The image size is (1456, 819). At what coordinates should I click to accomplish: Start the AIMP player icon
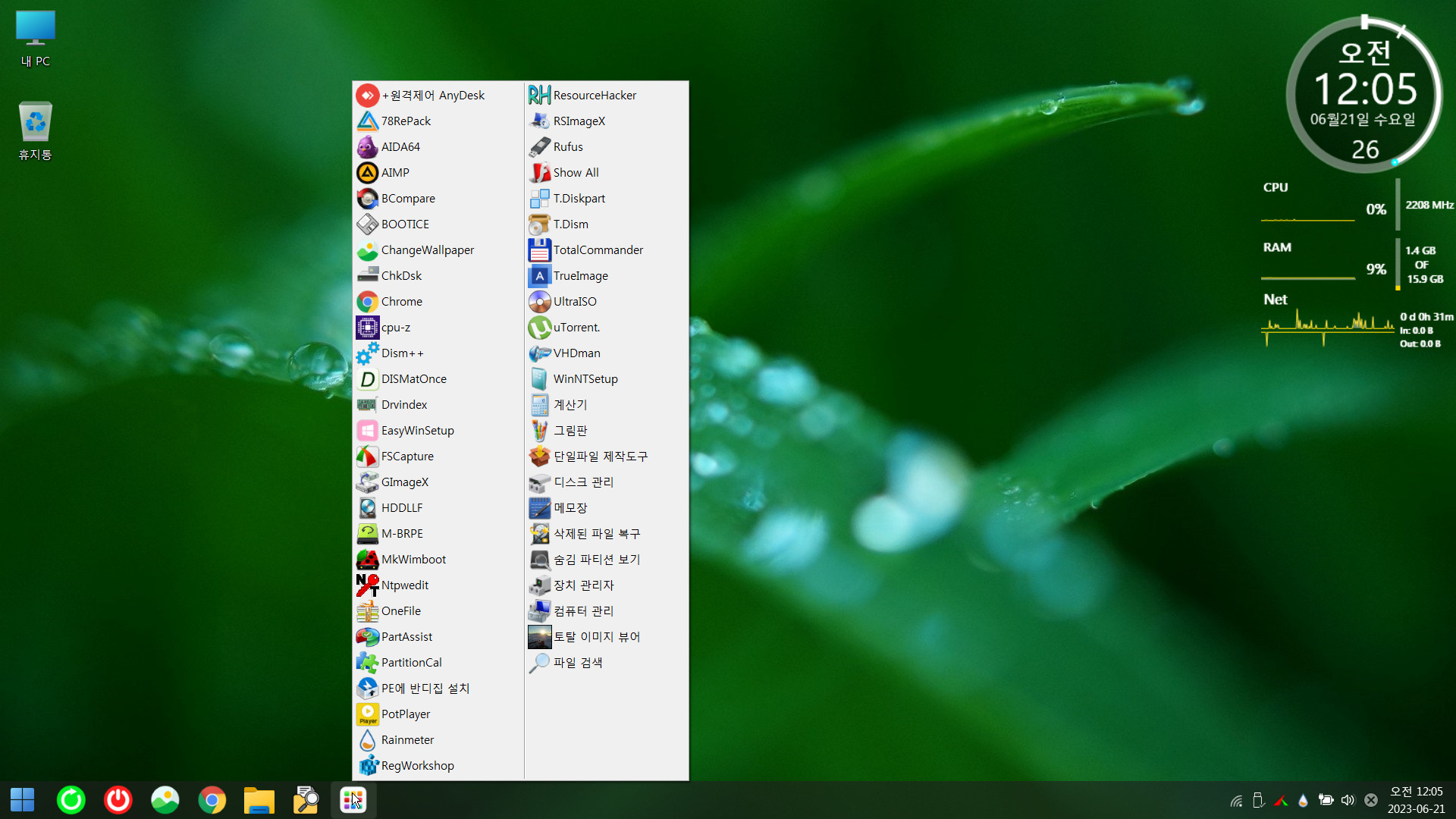point(368,173)
